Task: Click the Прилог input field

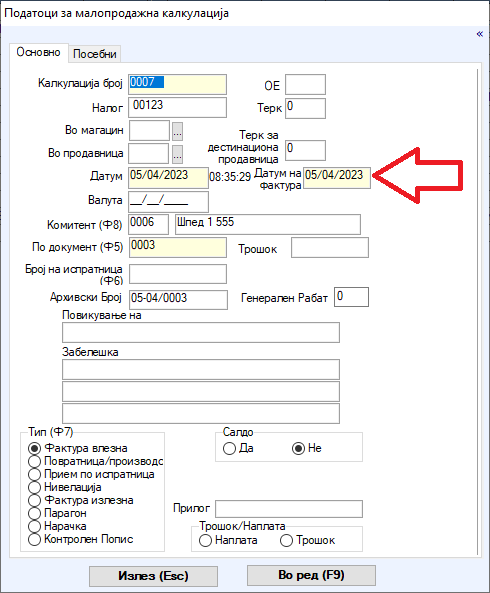Action: (289, 509)
